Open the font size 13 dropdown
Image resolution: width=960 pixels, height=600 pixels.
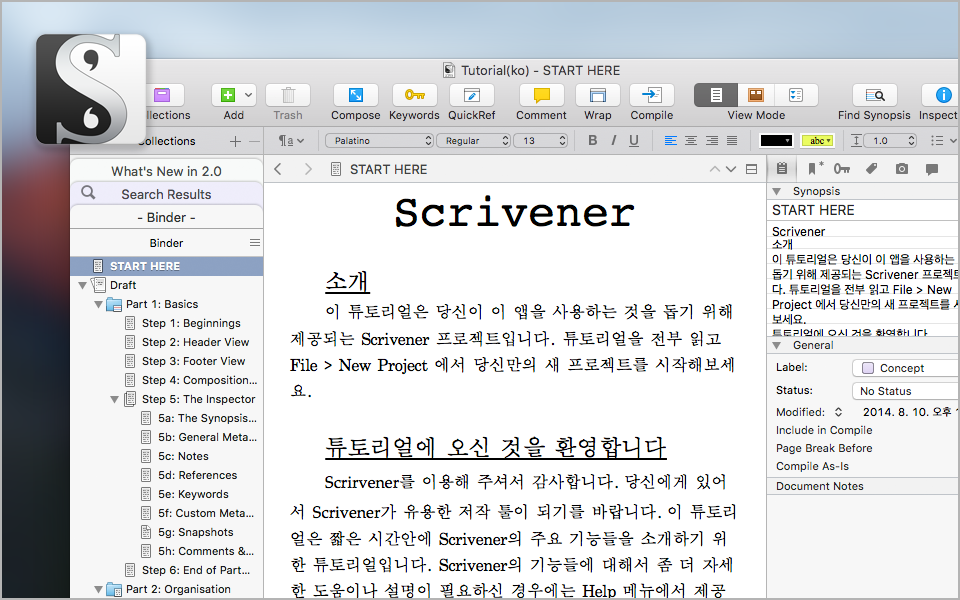click(x=541, y=141)
